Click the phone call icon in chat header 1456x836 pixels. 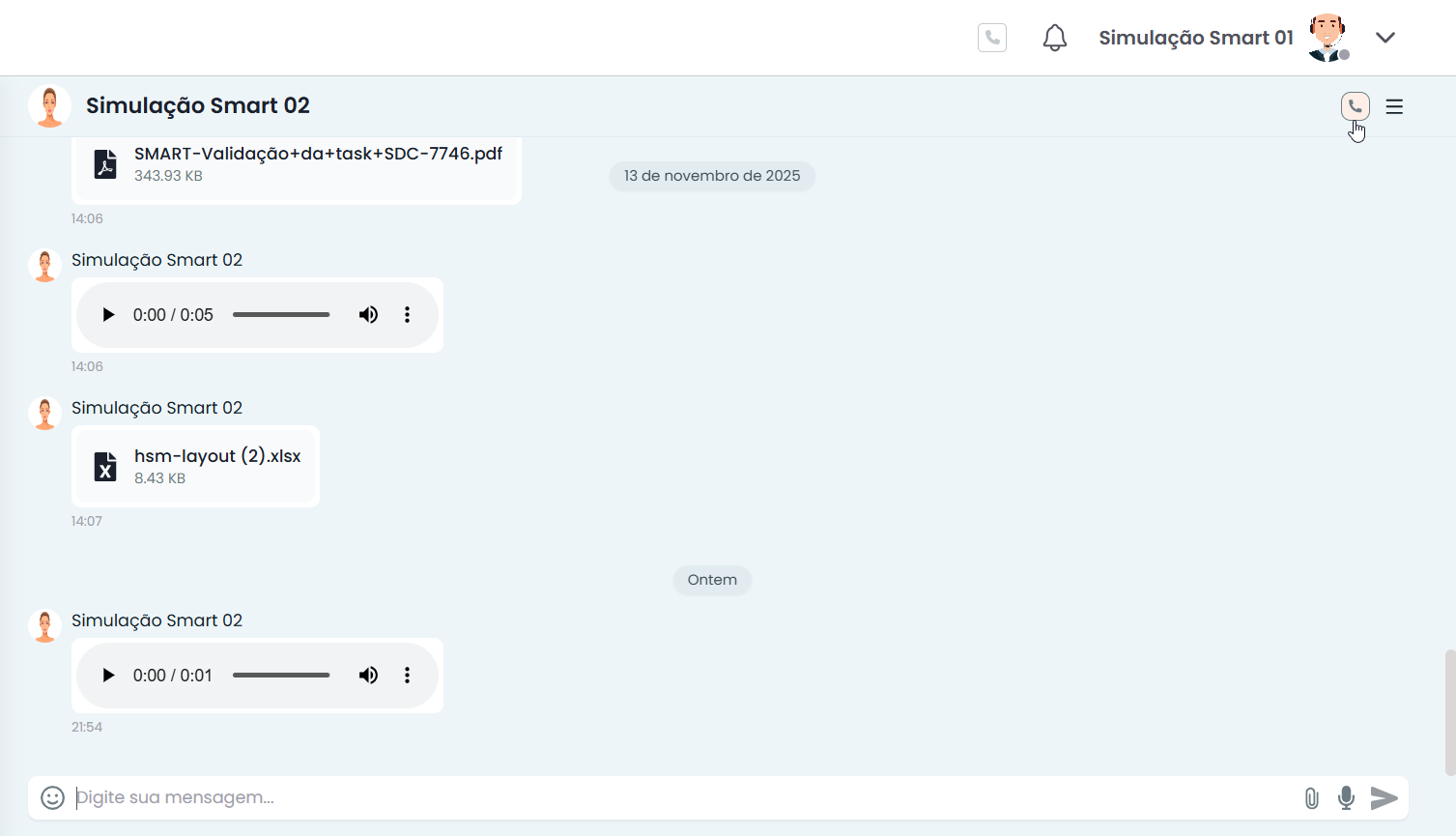coord(1355,106)
